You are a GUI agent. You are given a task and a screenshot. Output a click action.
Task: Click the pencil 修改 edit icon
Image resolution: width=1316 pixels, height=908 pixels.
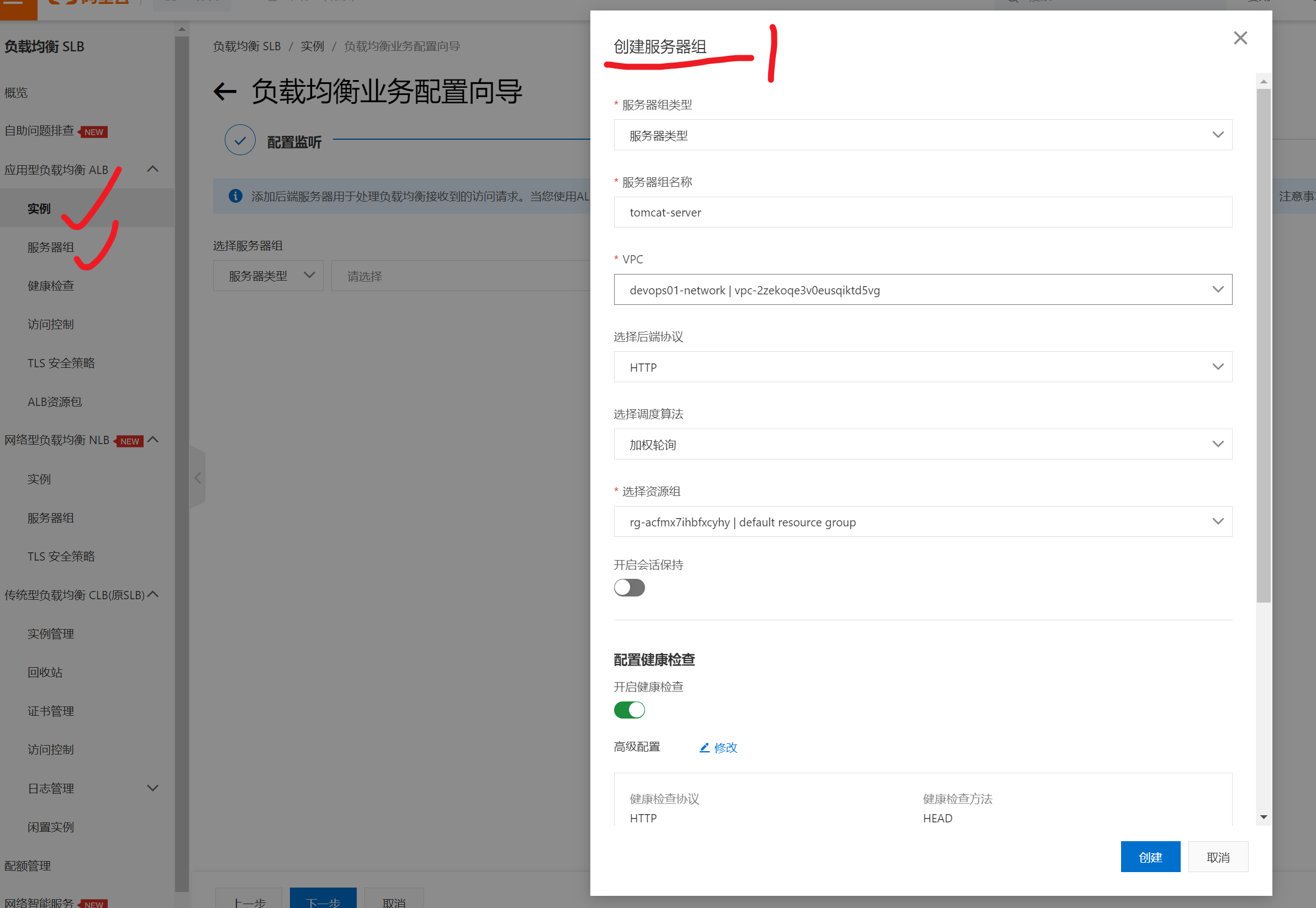pyautogui.click(x=704, y=748)
